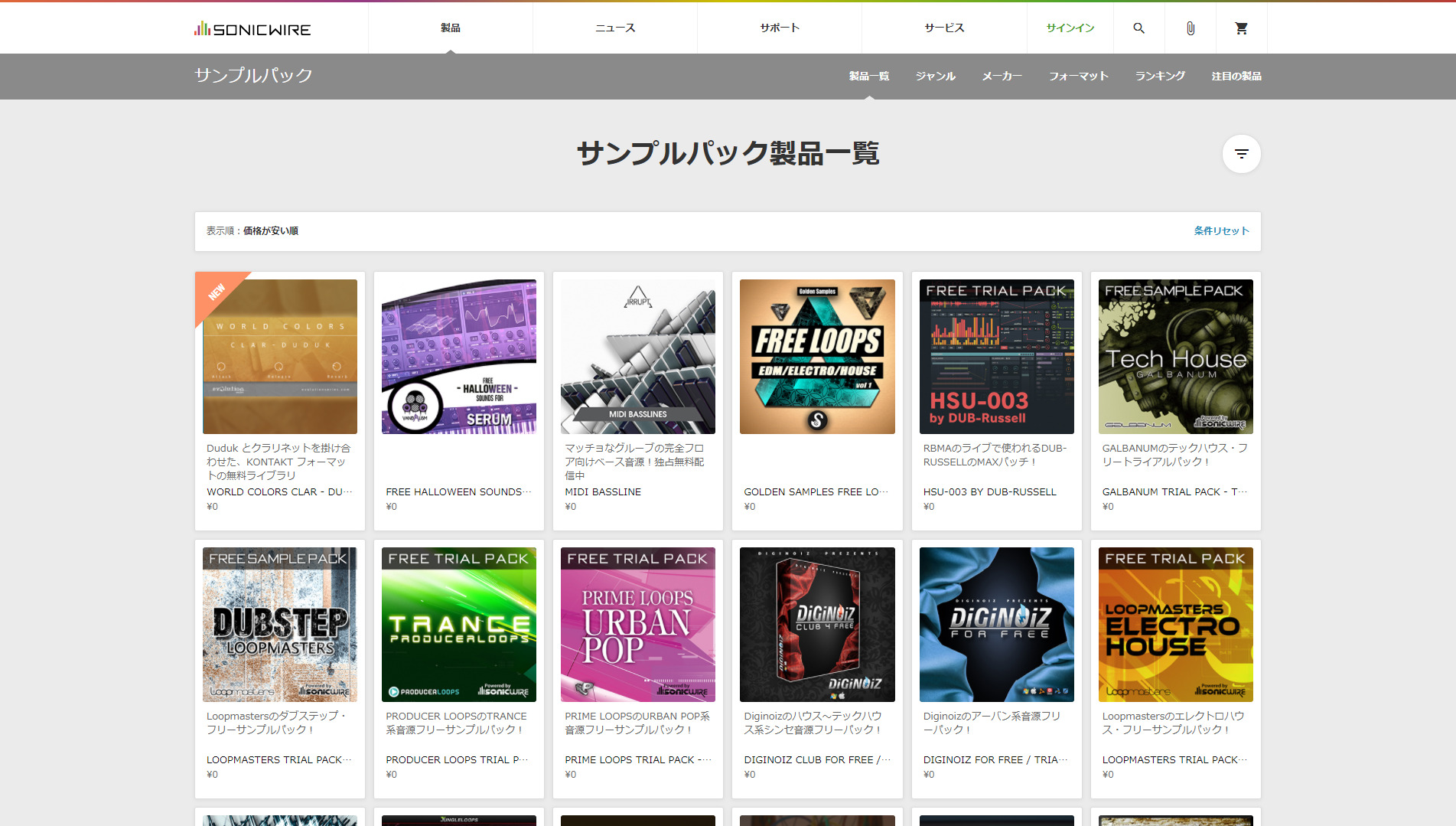Screen dimensions: 1456x826
Task: Select the ジャンル tab
Action: 935,77
